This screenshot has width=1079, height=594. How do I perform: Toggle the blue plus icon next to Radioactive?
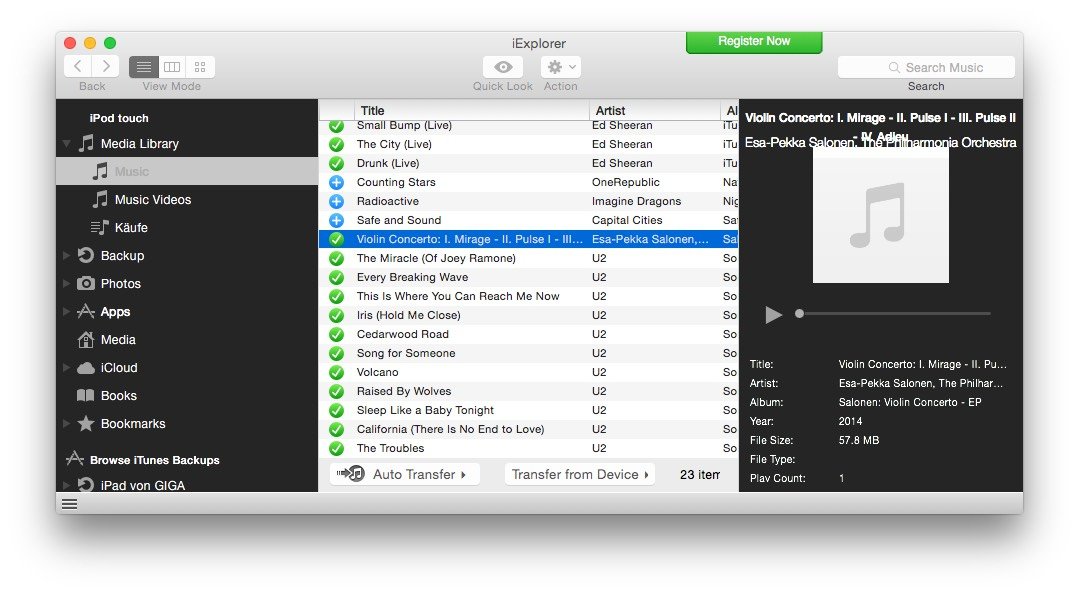336,201
